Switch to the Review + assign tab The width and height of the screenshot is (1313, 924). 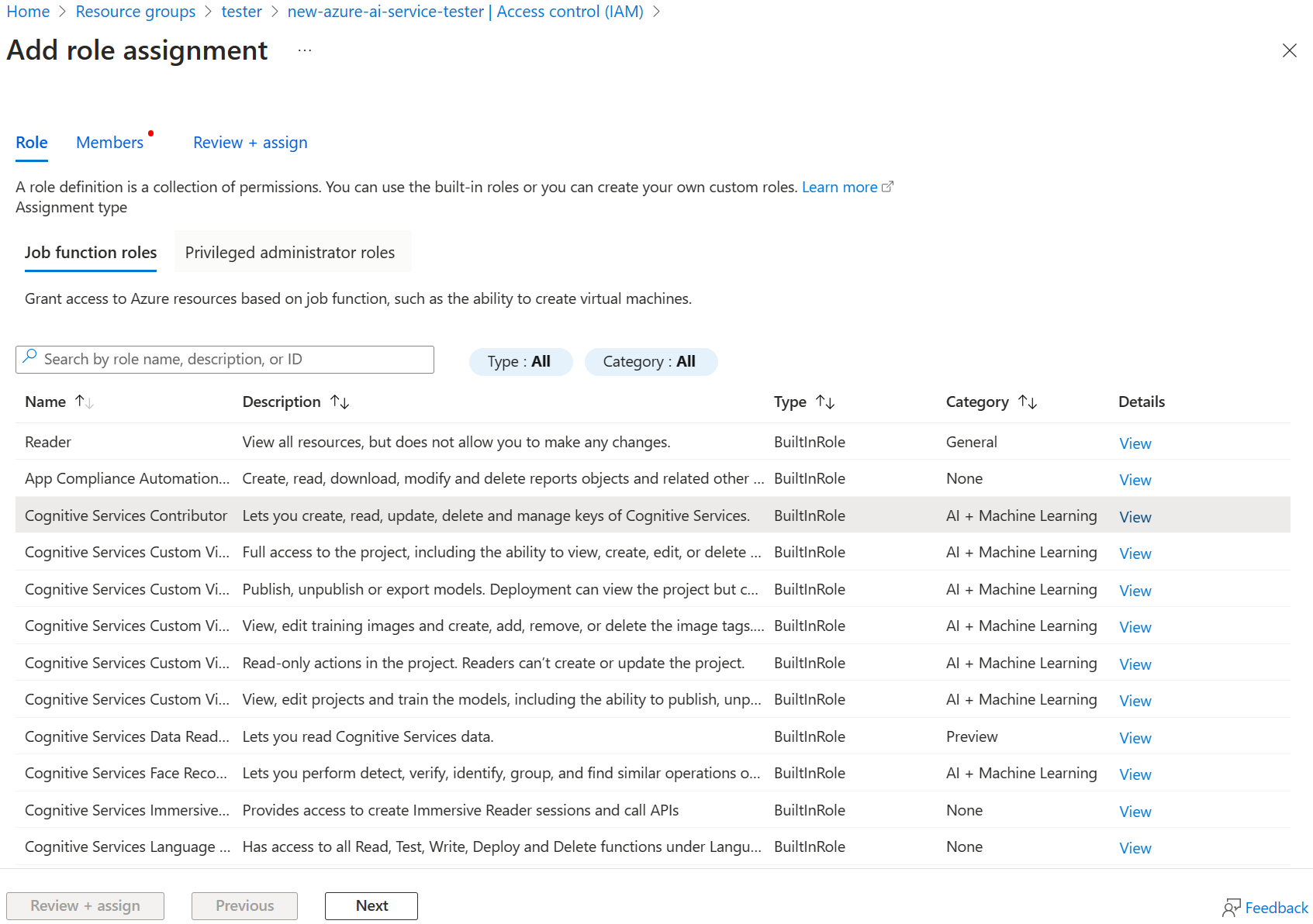coord(251,143)
